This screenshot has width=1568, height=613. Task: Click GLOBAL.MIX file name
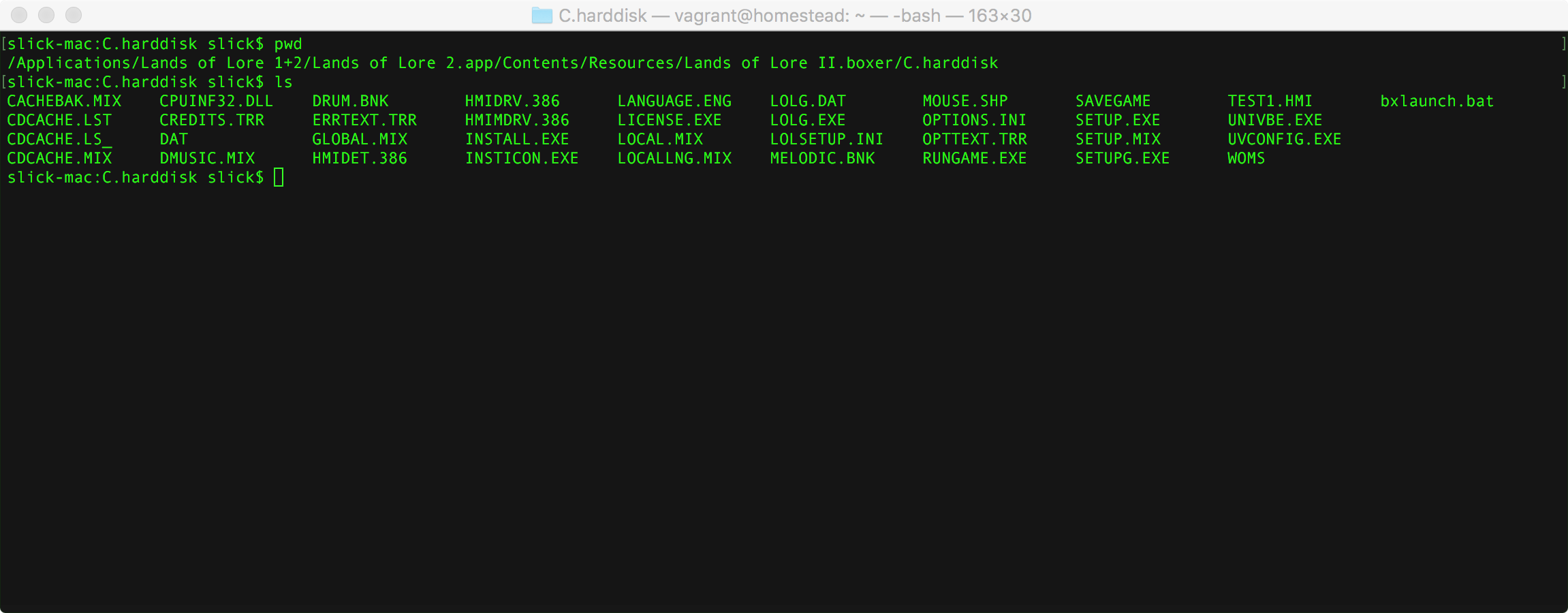360,140
